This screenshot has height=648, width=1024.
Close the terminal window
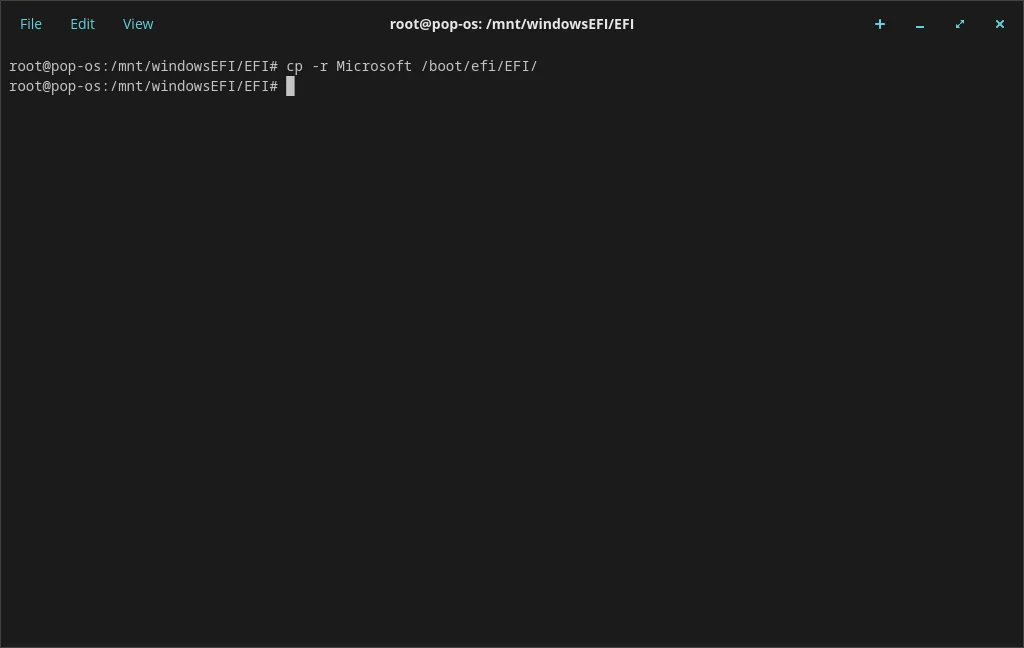click(999, 24)
